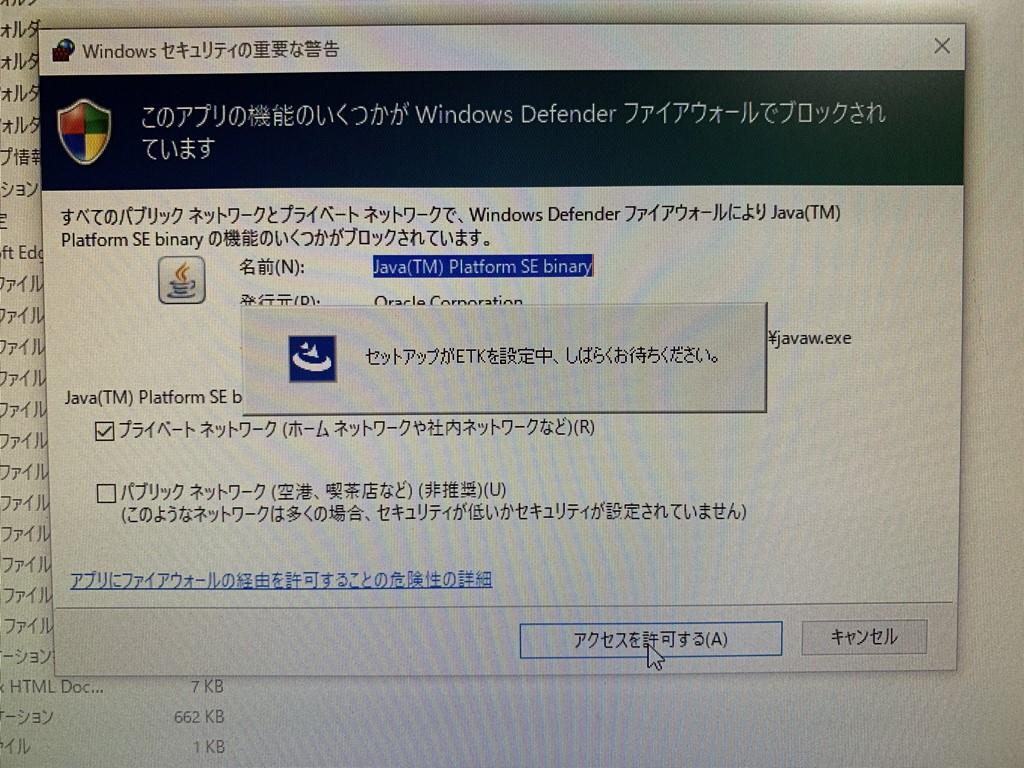Viewport: 1024px width, 768px height.
Task: Click the 662 KB file size entry
Action: [x=199, y=717]
